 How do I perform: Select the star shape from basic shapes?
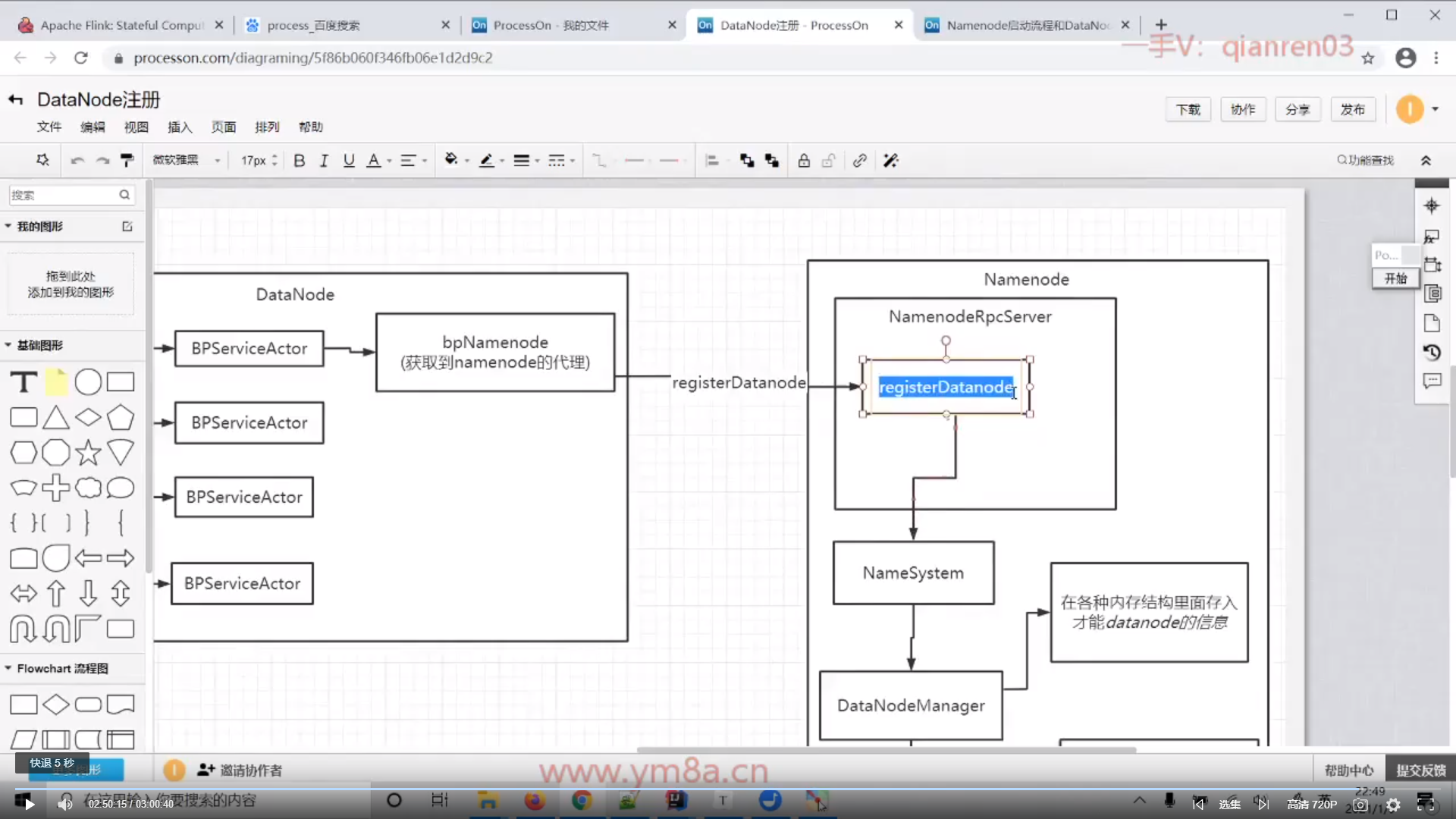coord(88,453)
